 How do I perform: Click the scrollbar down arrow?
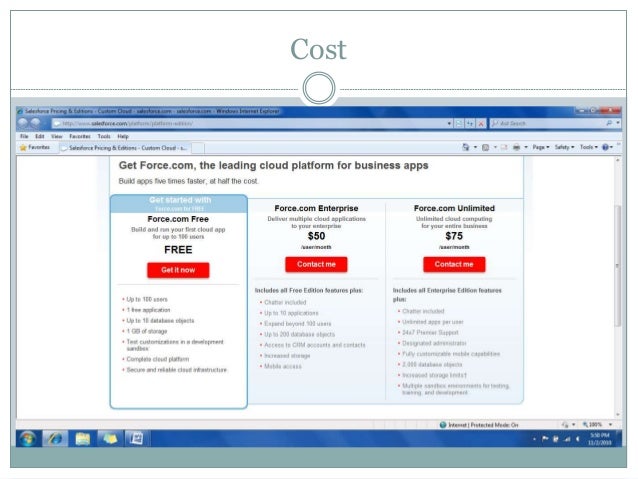(617, 414)
